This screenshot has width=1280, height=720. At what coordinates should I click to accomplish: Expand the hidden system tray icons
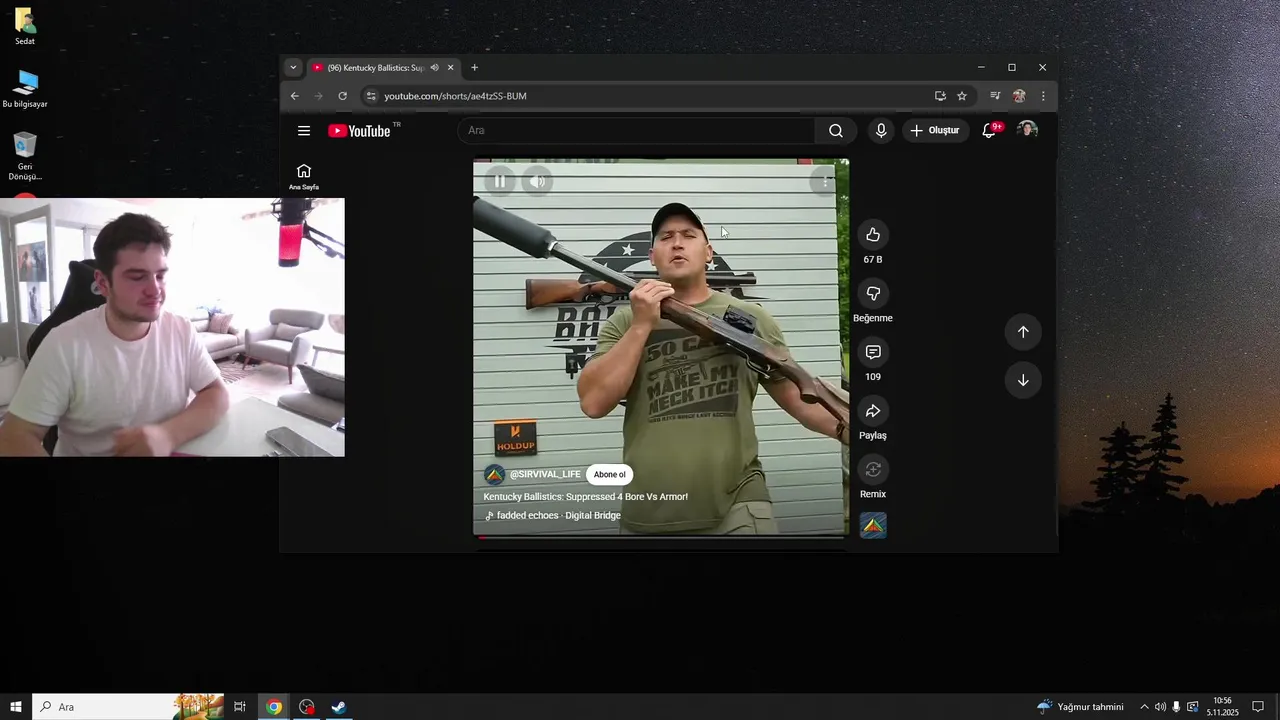1144,707
